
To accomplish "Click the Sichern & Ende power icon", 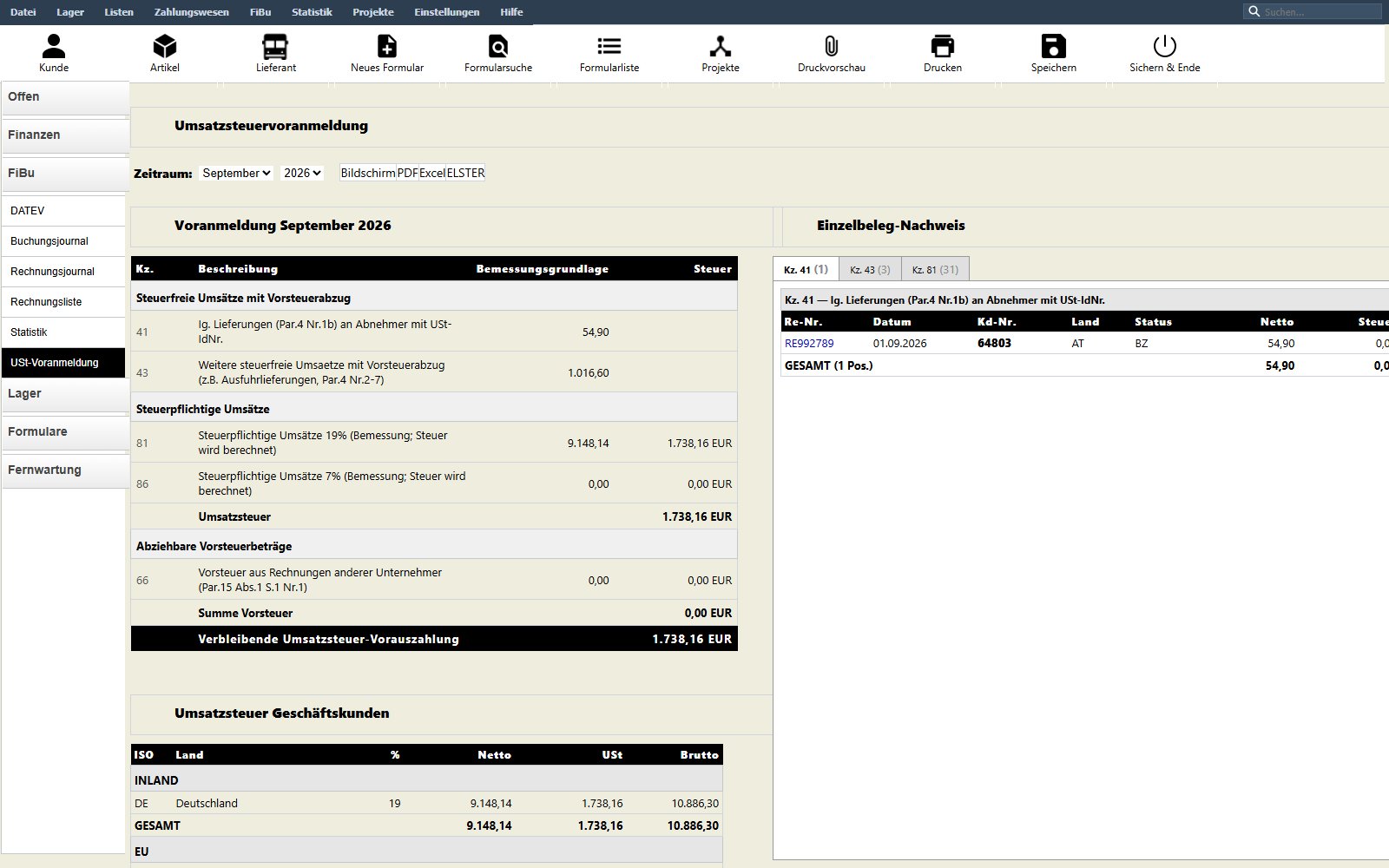I will [x=1165, y=53].
